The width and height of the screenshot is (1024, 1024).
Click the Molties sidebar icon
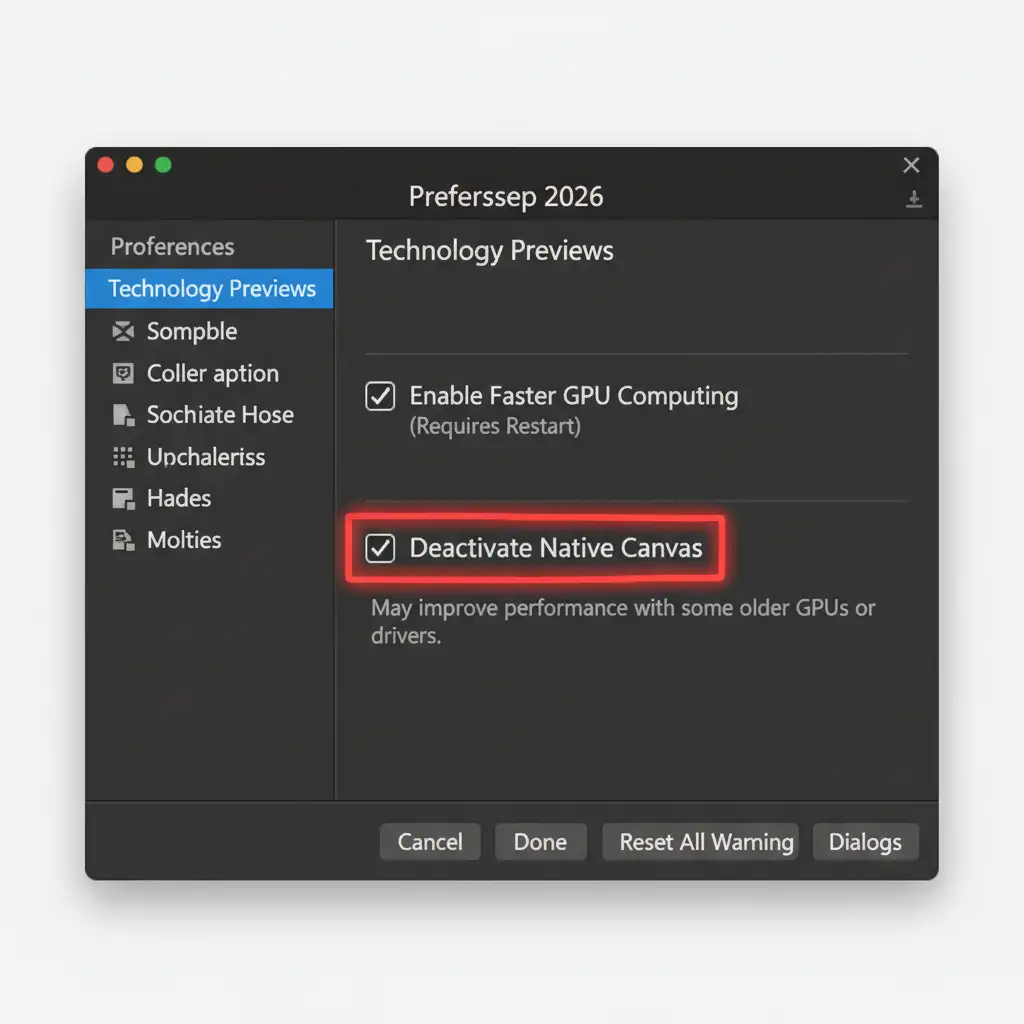123,540
